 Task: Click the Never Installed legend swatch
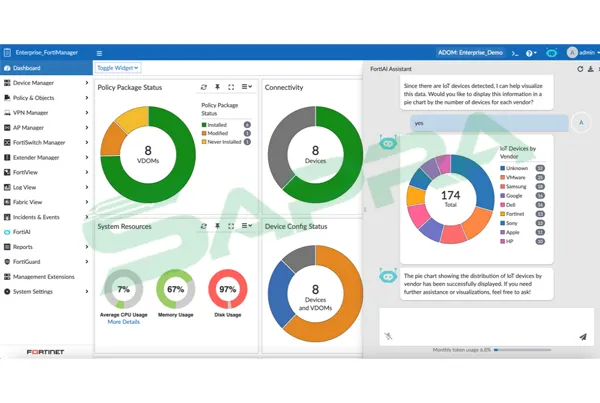click(204, 142)
